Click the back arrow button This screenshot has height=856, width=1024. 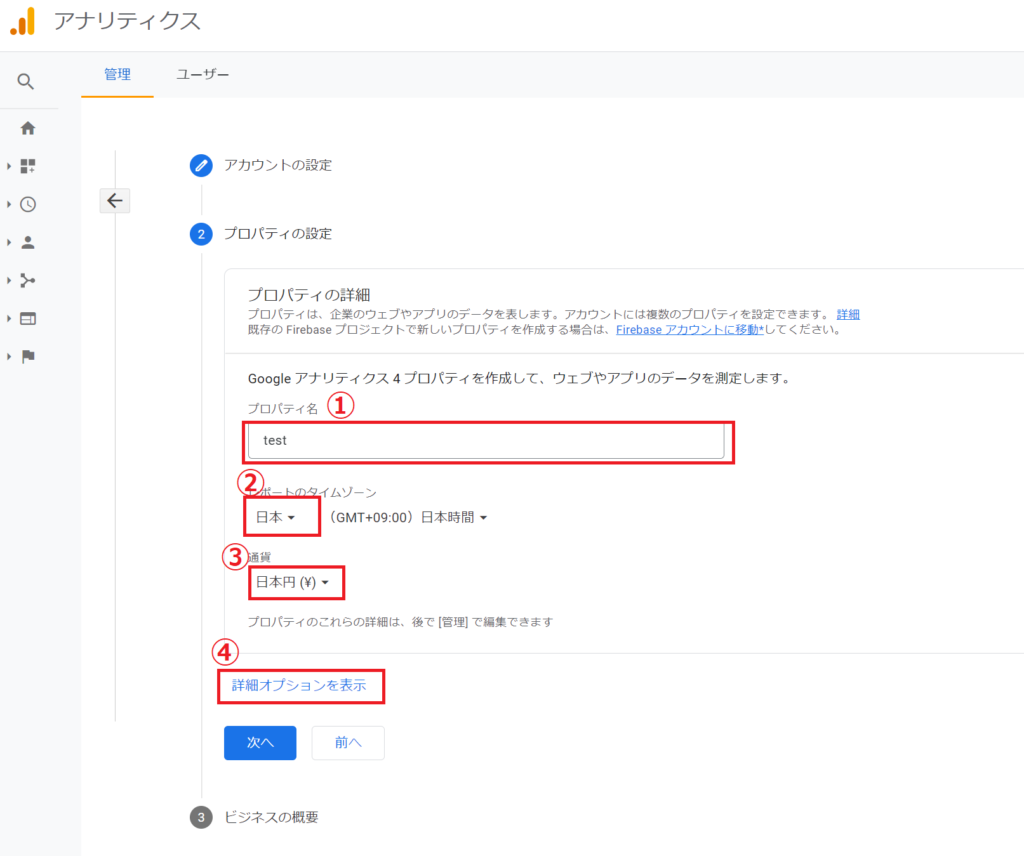(x=115, y=200)
